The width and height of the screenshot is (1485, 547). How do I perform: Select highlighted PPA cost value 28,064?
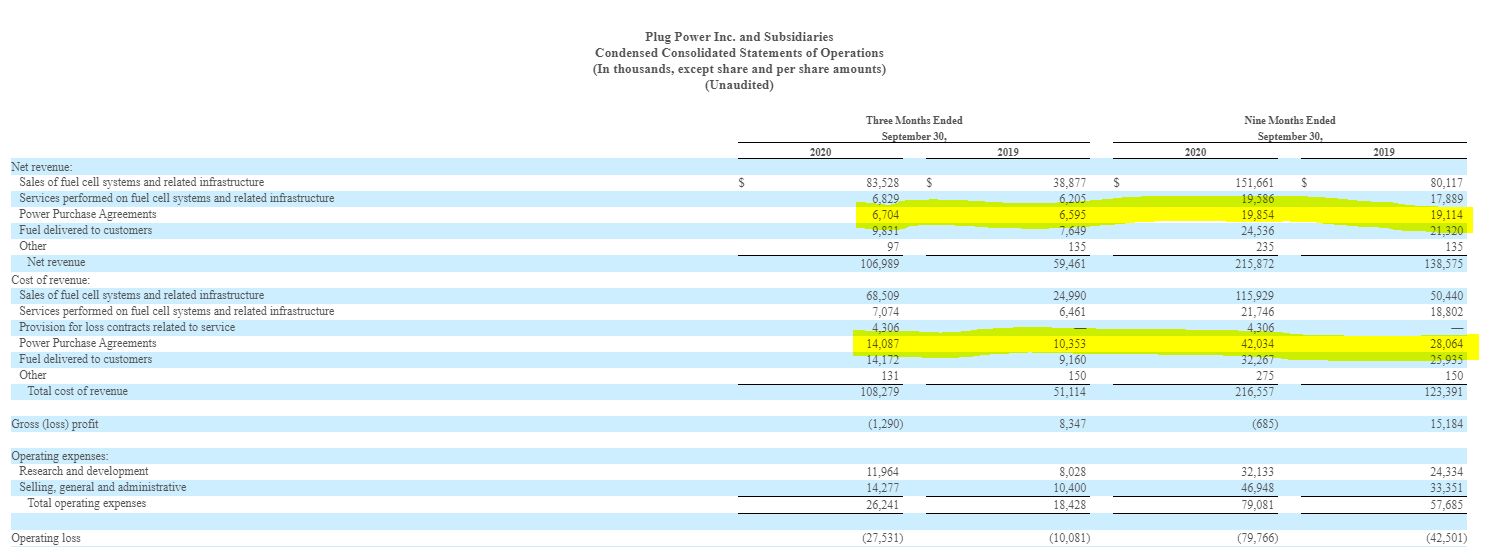point(1447,343)
